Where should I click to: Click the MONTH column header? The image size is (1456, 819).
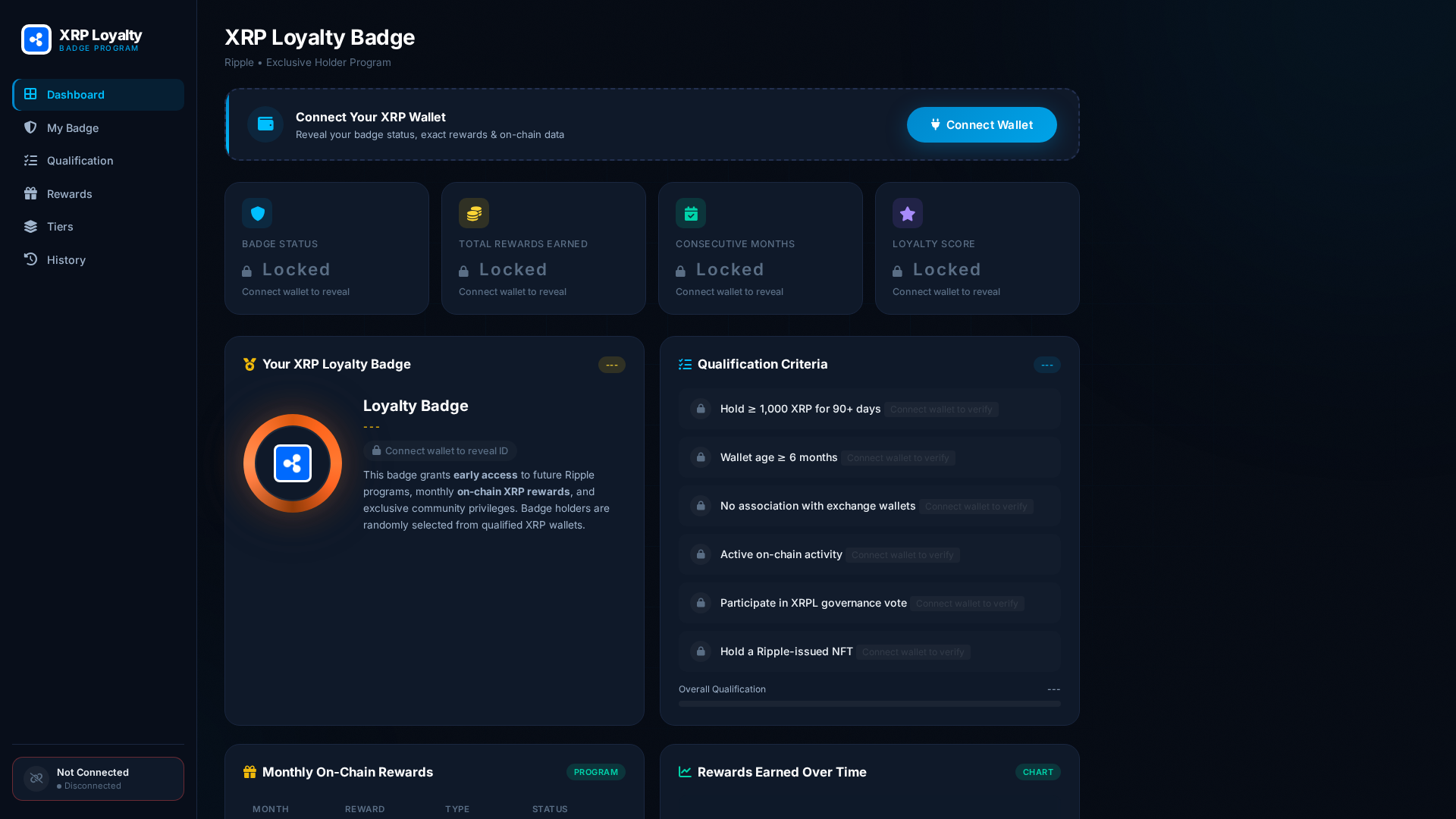point(271,809)
